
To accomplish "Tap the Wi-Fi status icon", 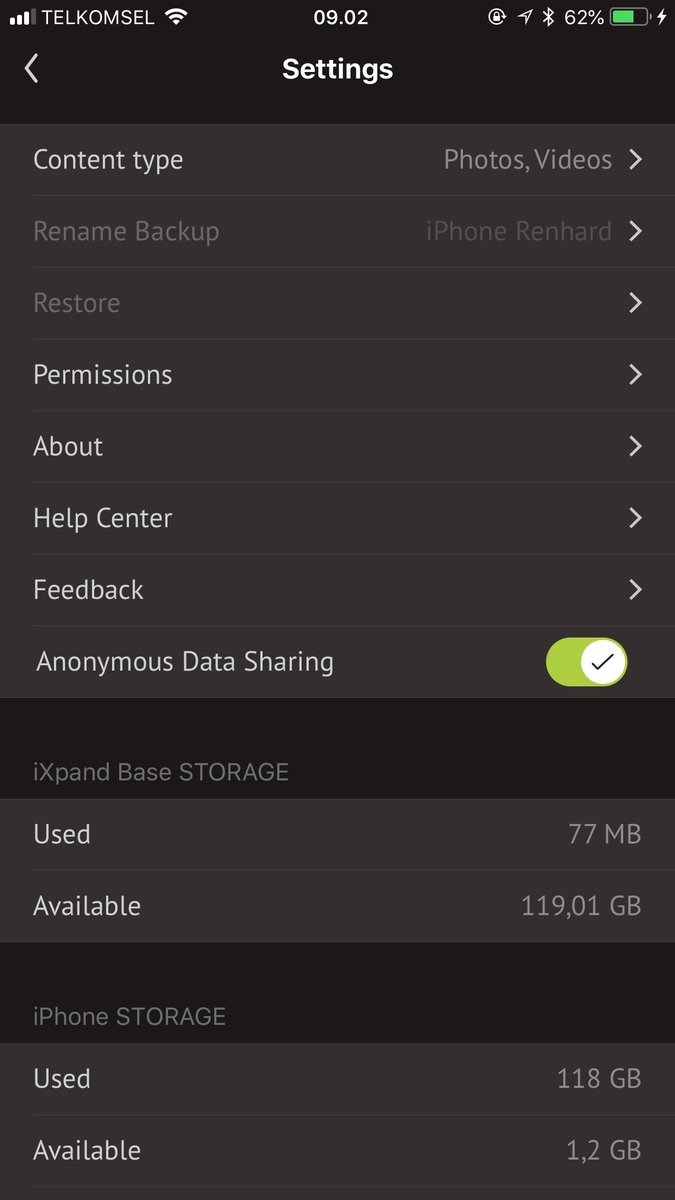I will coord(177,18).
